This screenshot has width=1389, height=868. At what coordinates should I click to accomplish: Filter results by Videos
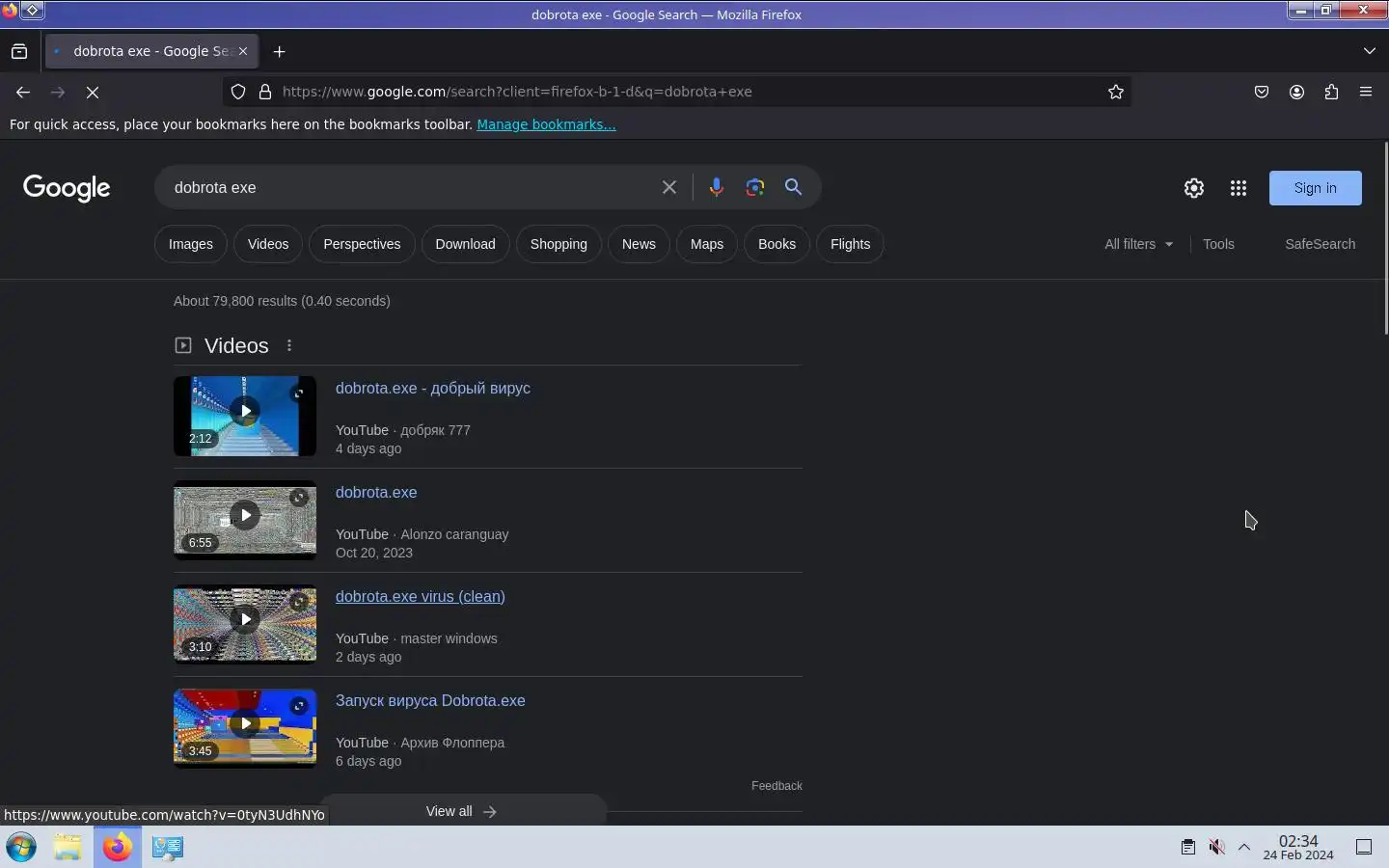pyautogui.click(x=268, y=244)
